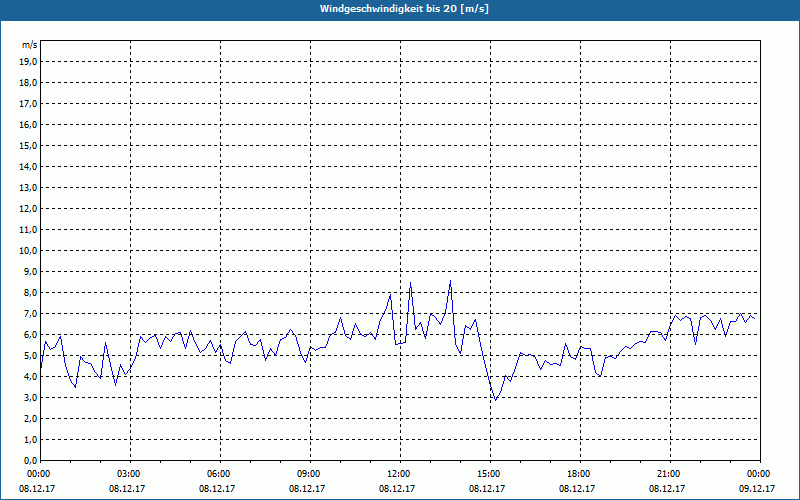Click the 18,0 y-axis label
The width and height of the screenshot is (800, 500).
coord(29,83)
